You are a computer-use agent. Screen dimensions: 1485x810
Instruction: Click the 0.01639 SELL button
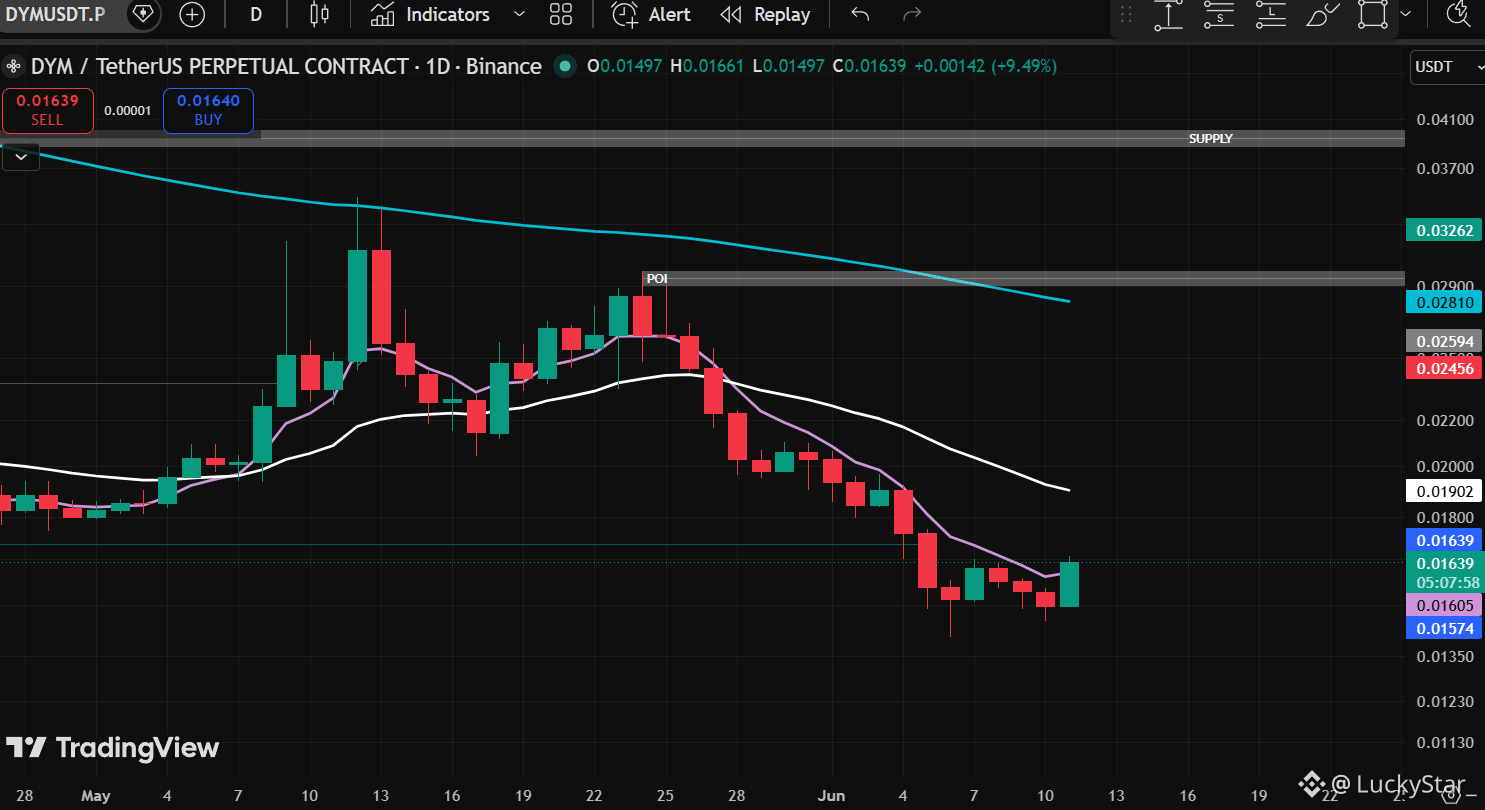47,110
